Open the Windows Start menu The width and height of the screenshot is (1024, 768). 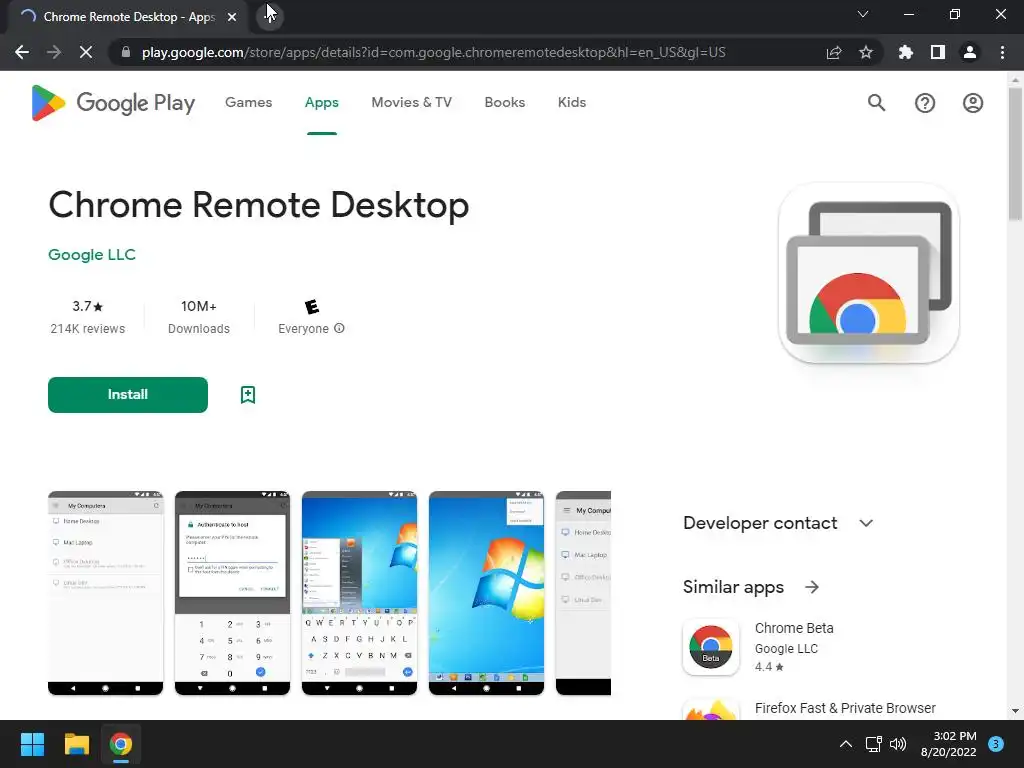[32, 744]
